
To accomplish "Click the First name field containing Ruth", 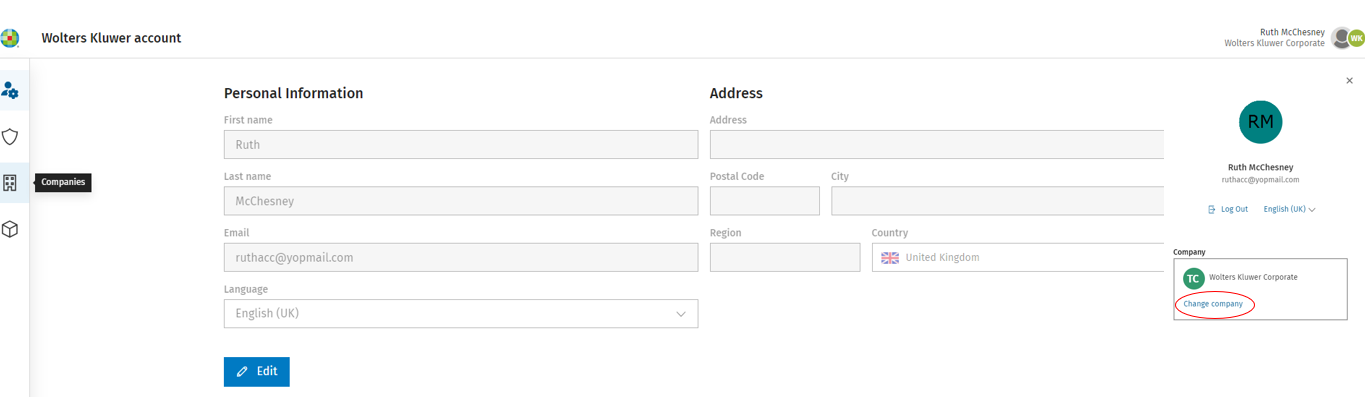I will coord(461,144).
